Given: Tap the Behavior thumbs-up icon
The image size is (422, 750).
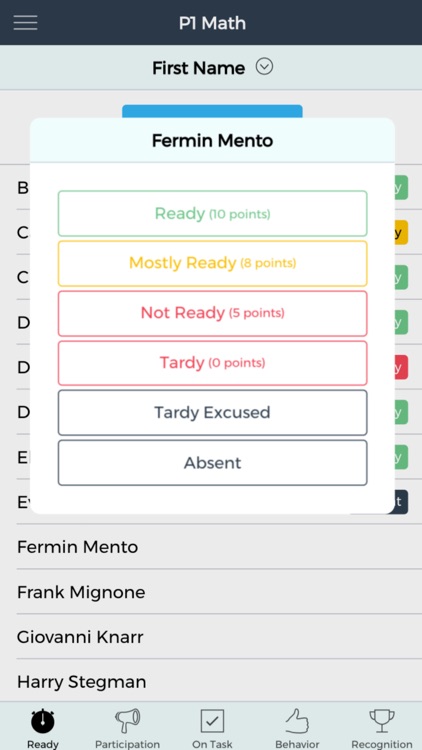Looking at the screenshot, I should point(297,721).
